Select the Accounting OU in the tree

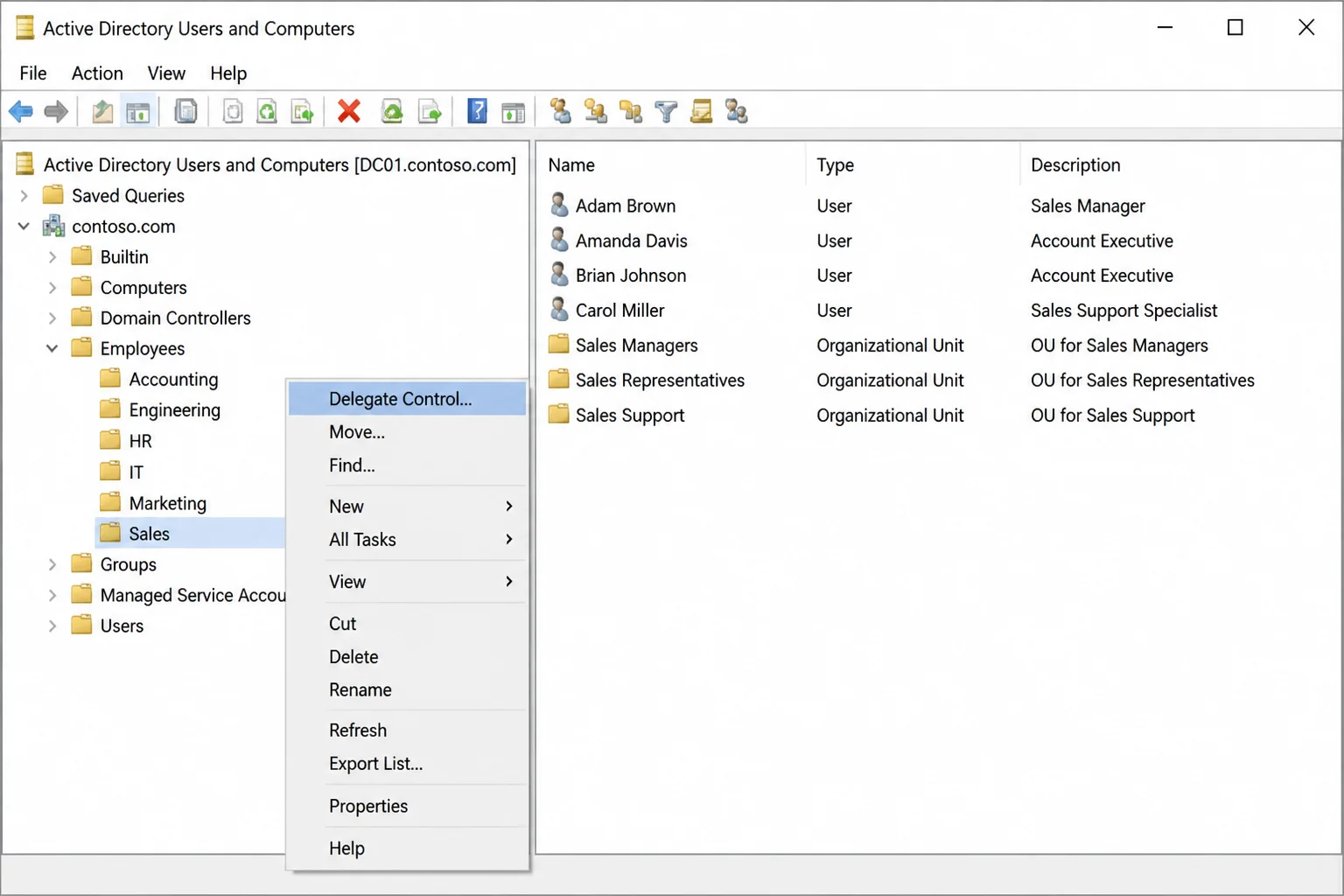(x=159, y=379)
